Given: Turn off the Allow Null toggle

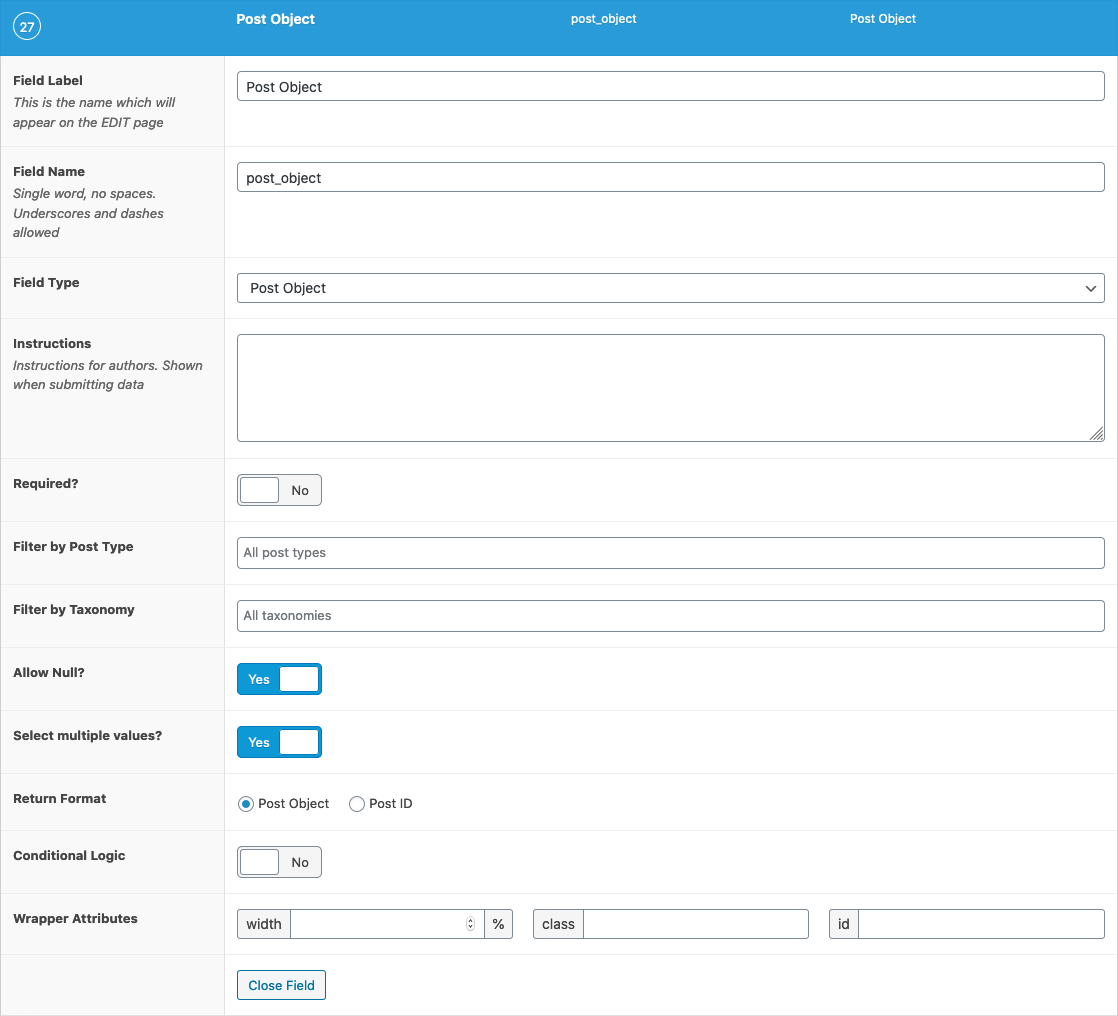Looking at the screenshot, I should [280, 679].
